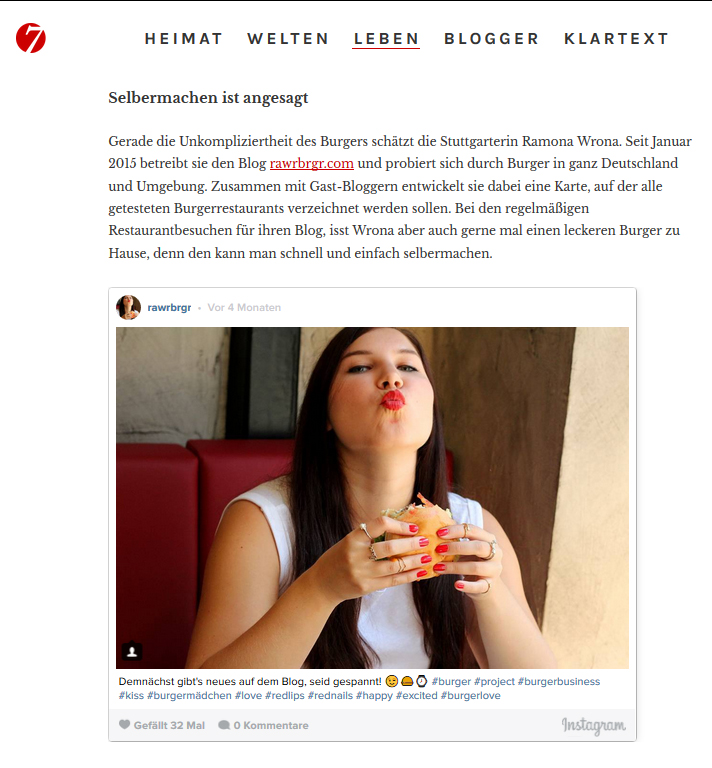
Task: Click the tagged people icon on photo
Action: tap(132, 651)
